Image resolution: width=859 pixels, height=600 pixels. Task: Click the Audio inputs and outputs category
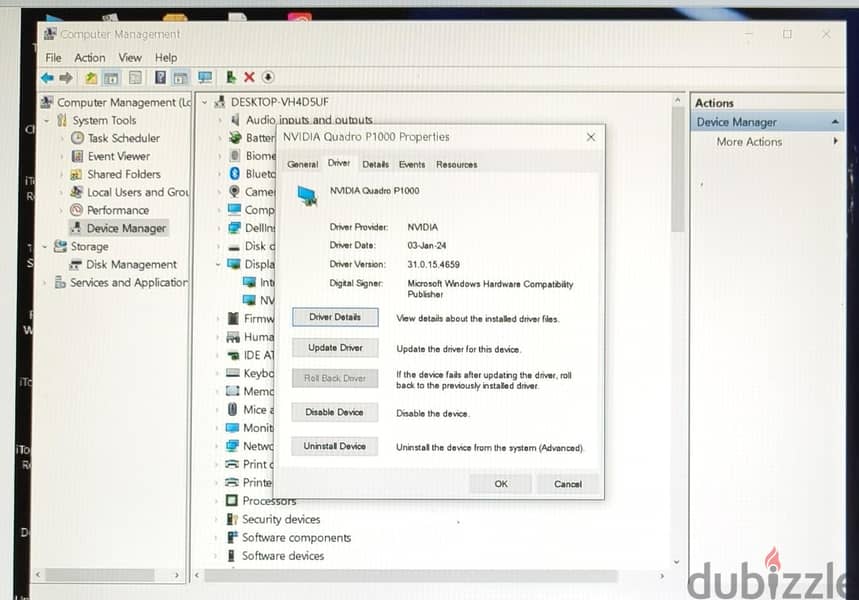tap(308, 119)
